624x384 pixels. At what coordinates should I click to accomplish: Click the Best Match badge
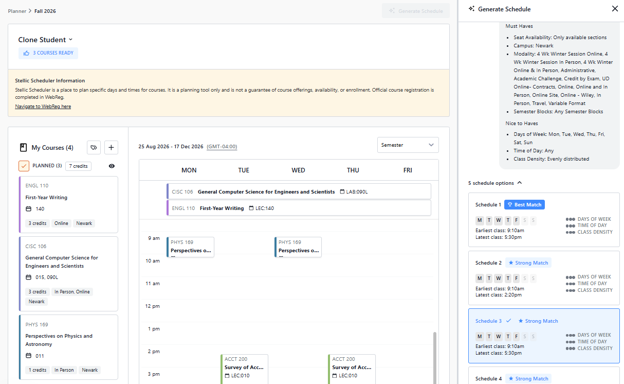point(524,205)
